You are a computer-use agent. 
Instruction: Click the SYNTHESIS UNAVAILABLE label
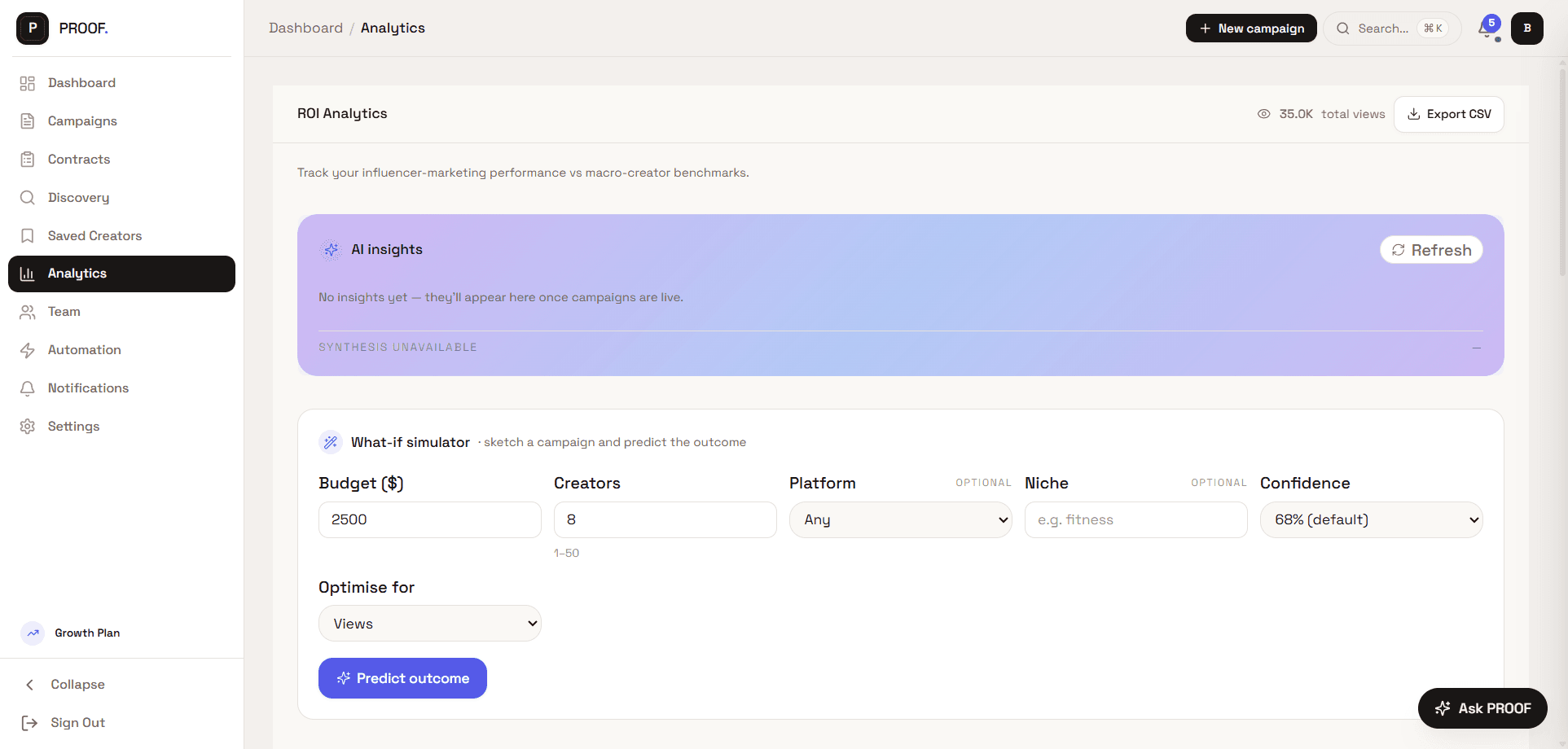397,348
